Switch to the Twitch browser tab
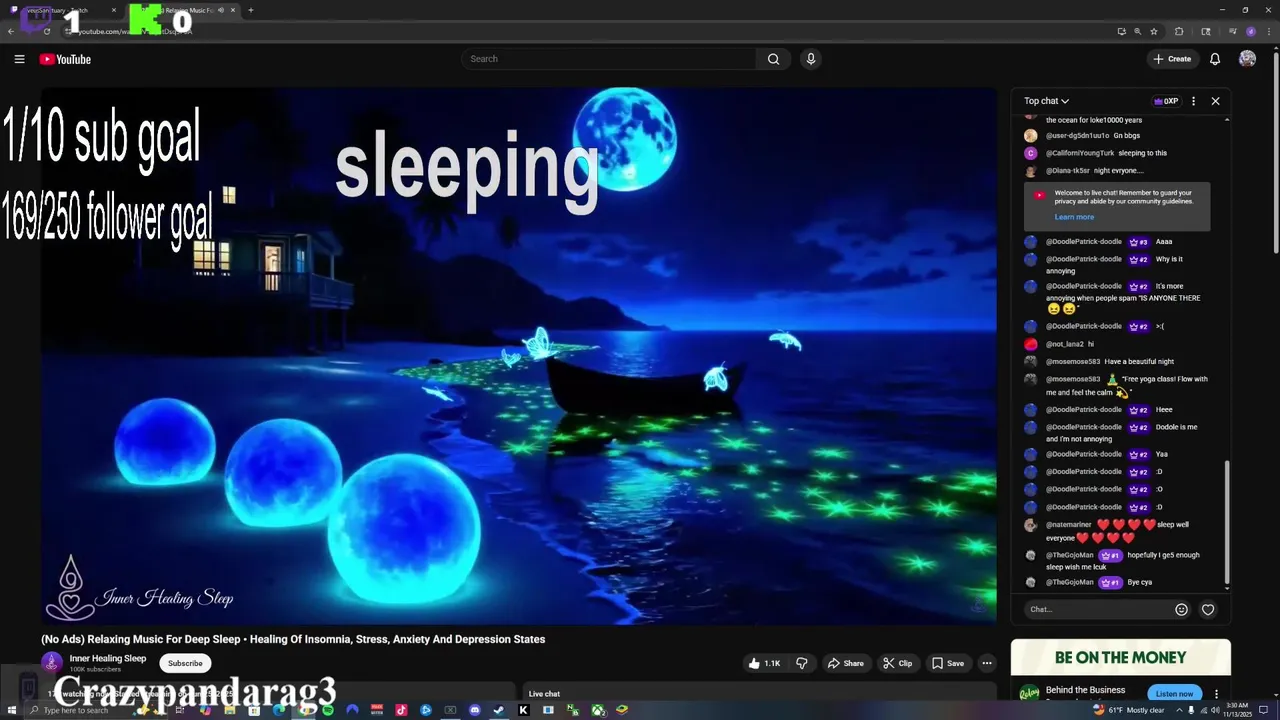This screenshot has width=1280, height=720. [x=65, y=10]
